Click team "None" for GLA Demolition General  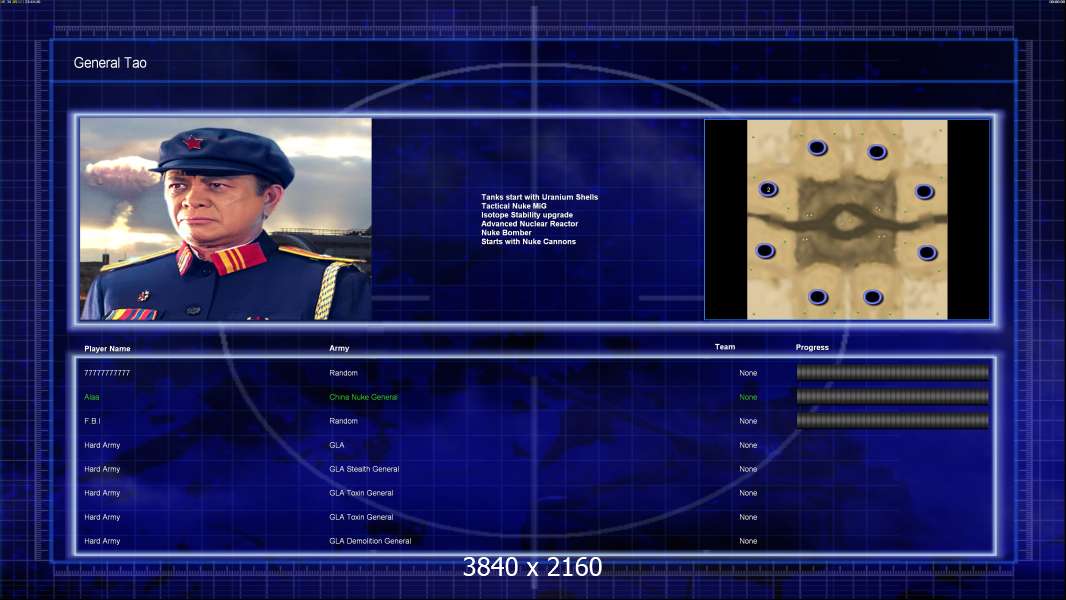pyautogui.click(x=748, y=541)
